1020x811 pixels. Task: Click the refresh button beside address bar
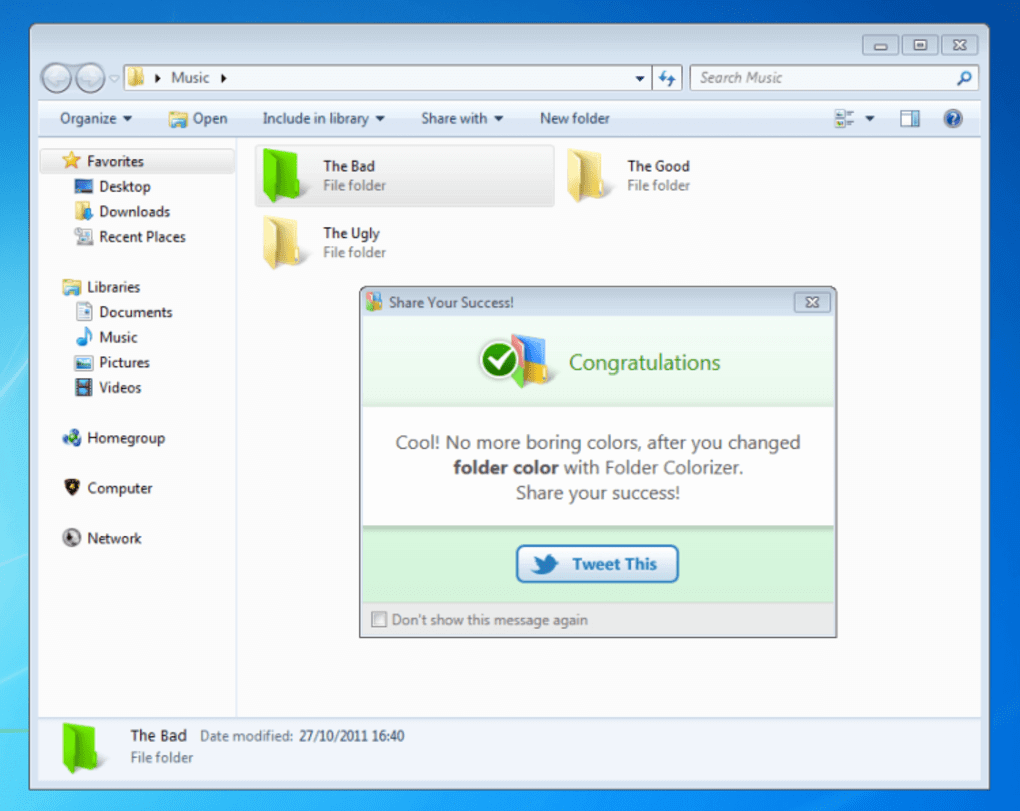click(667, 78)
